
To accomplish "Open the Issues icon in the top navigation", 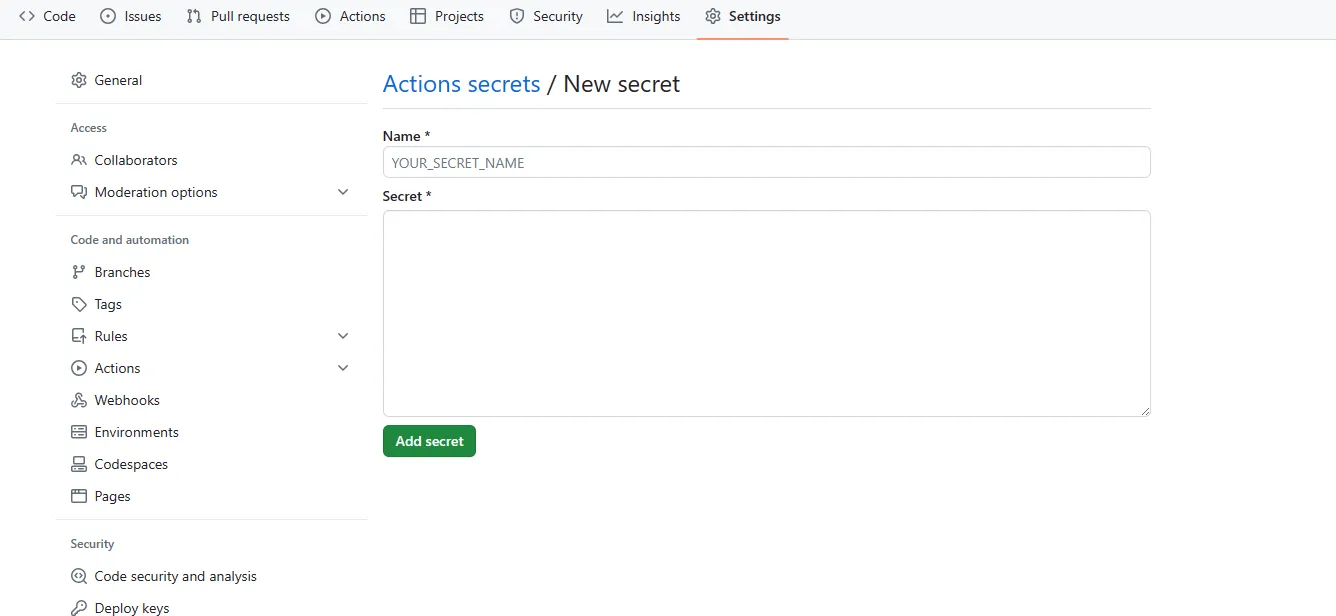I will 107,16.
